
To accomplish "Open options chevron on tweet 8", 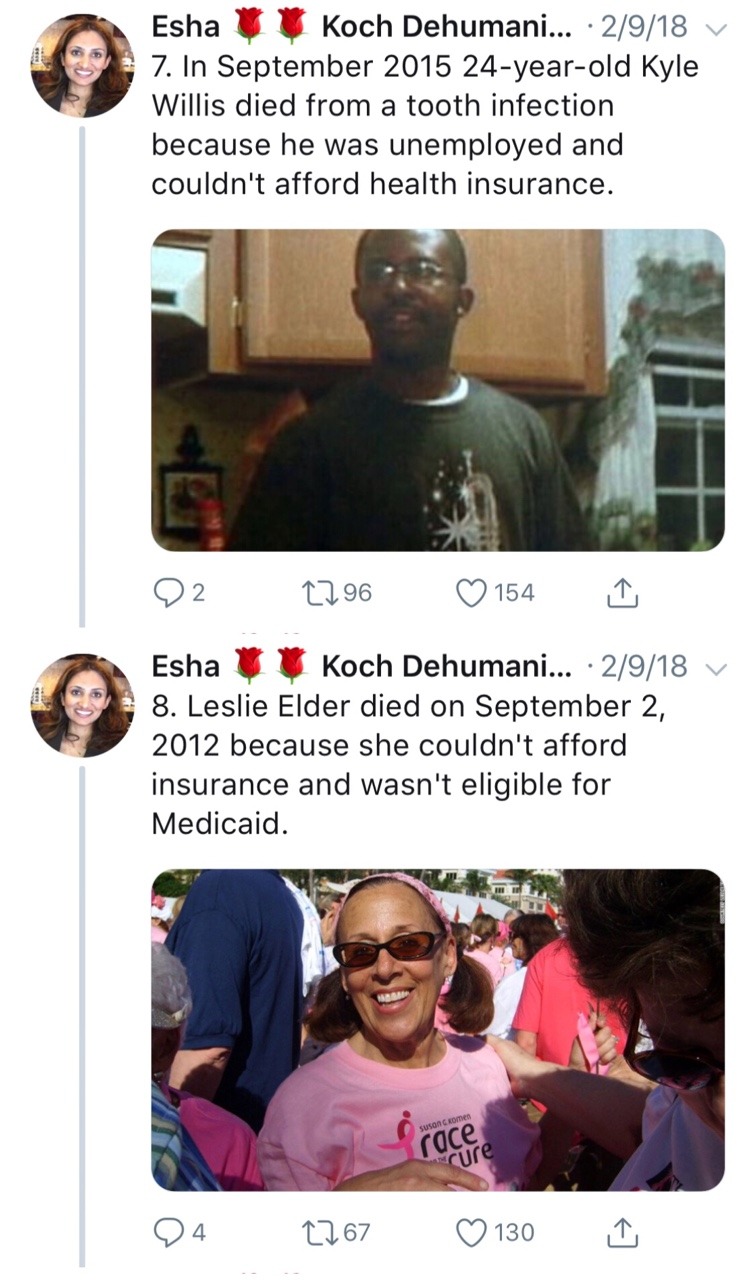I will click(x=713, y=668).
